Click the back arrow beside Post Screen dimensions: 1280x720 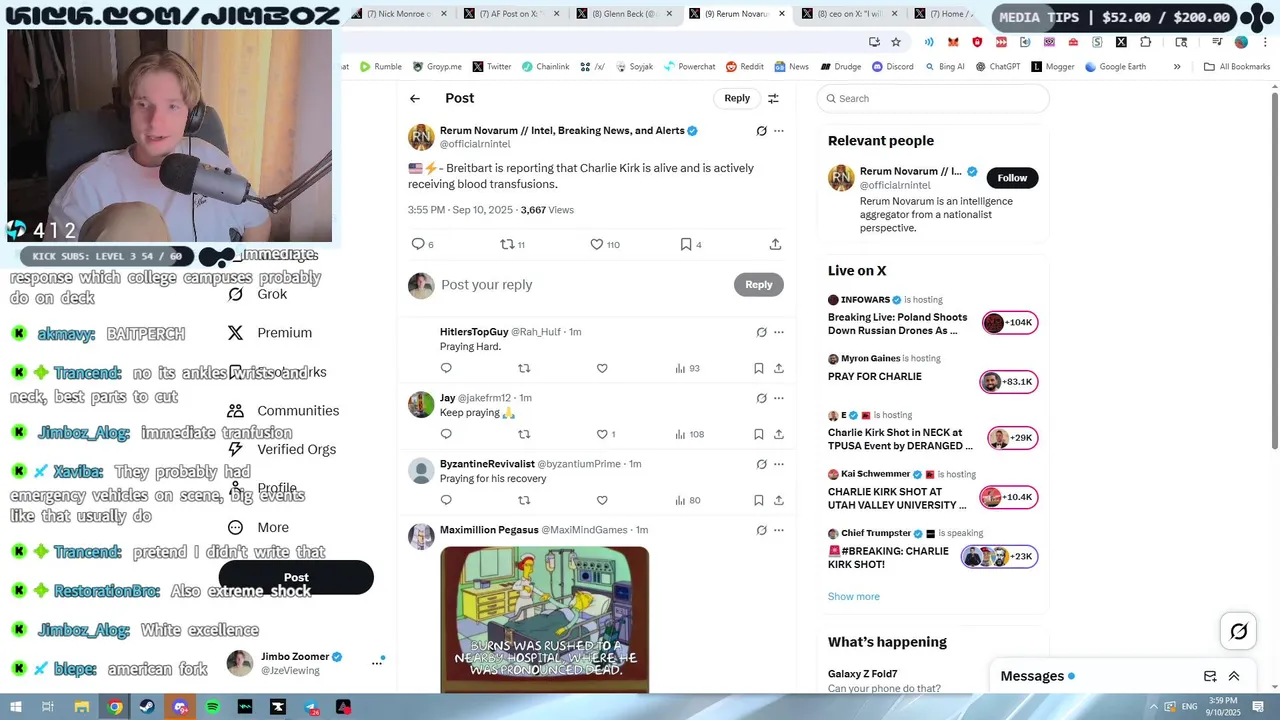pyautogui.click(x=415, y=98)
